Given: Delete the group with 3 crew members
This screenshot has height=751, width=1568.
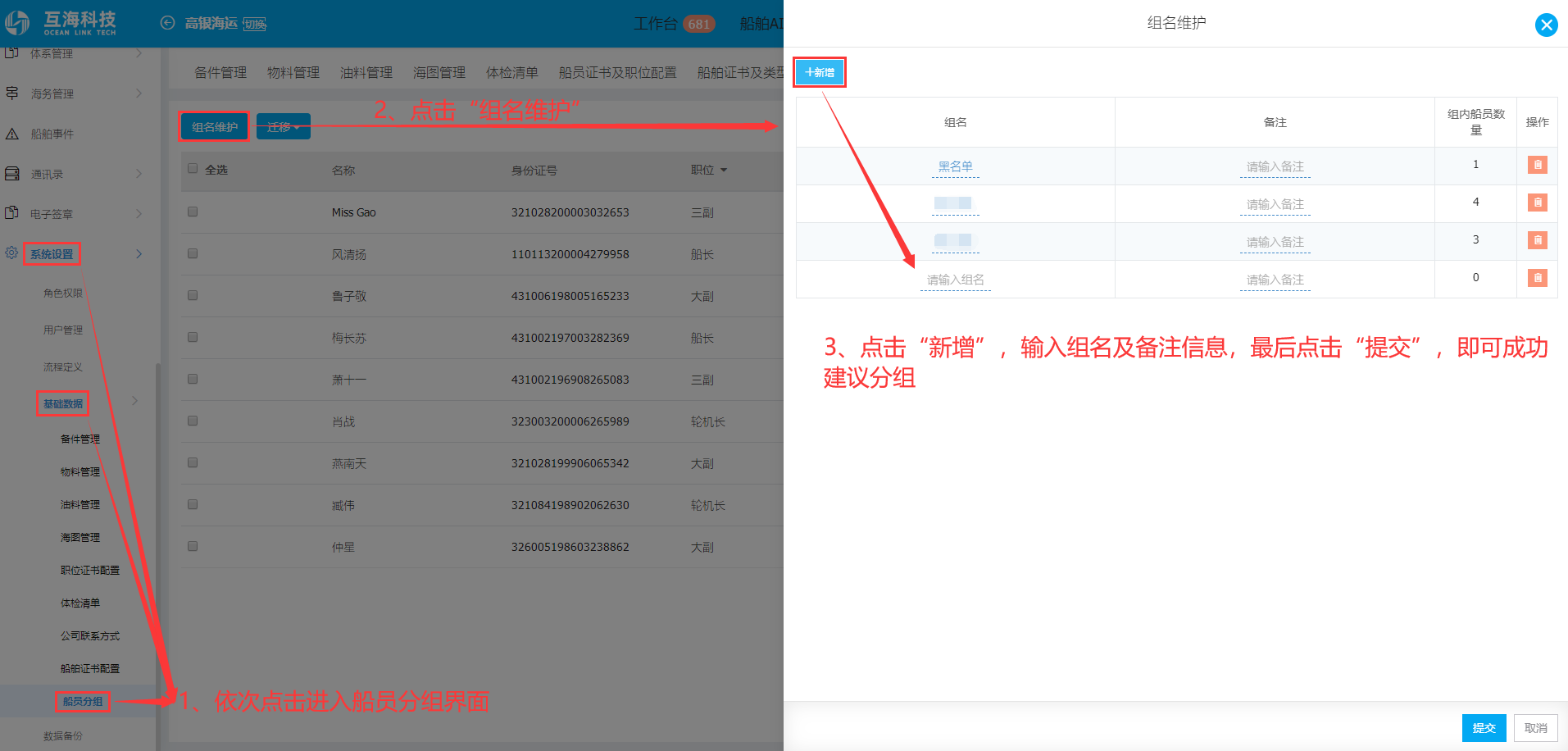Looking at the screenshot, I should click(x=1537, y=240).
